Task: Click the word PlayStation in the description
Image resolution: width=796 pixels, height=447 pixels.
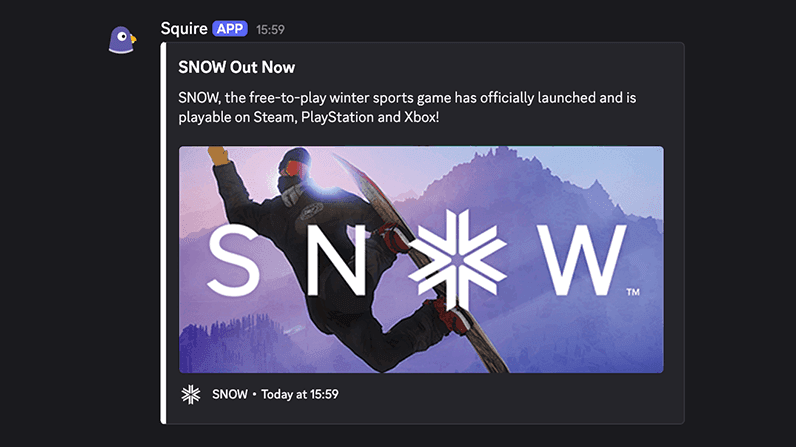Action: point(337,117)
